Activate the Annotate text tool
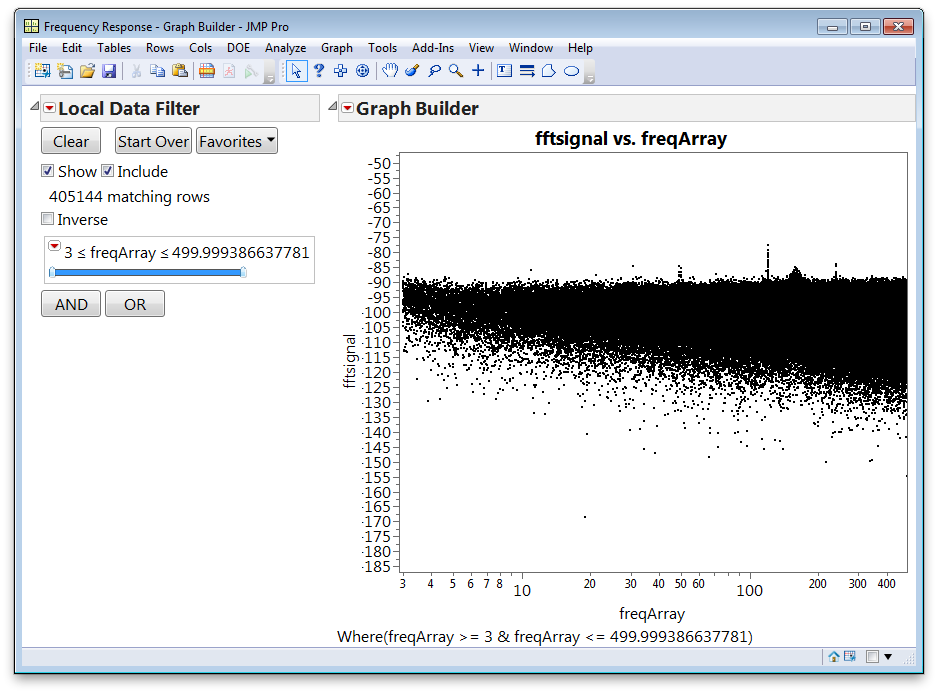 coord(504,71)
